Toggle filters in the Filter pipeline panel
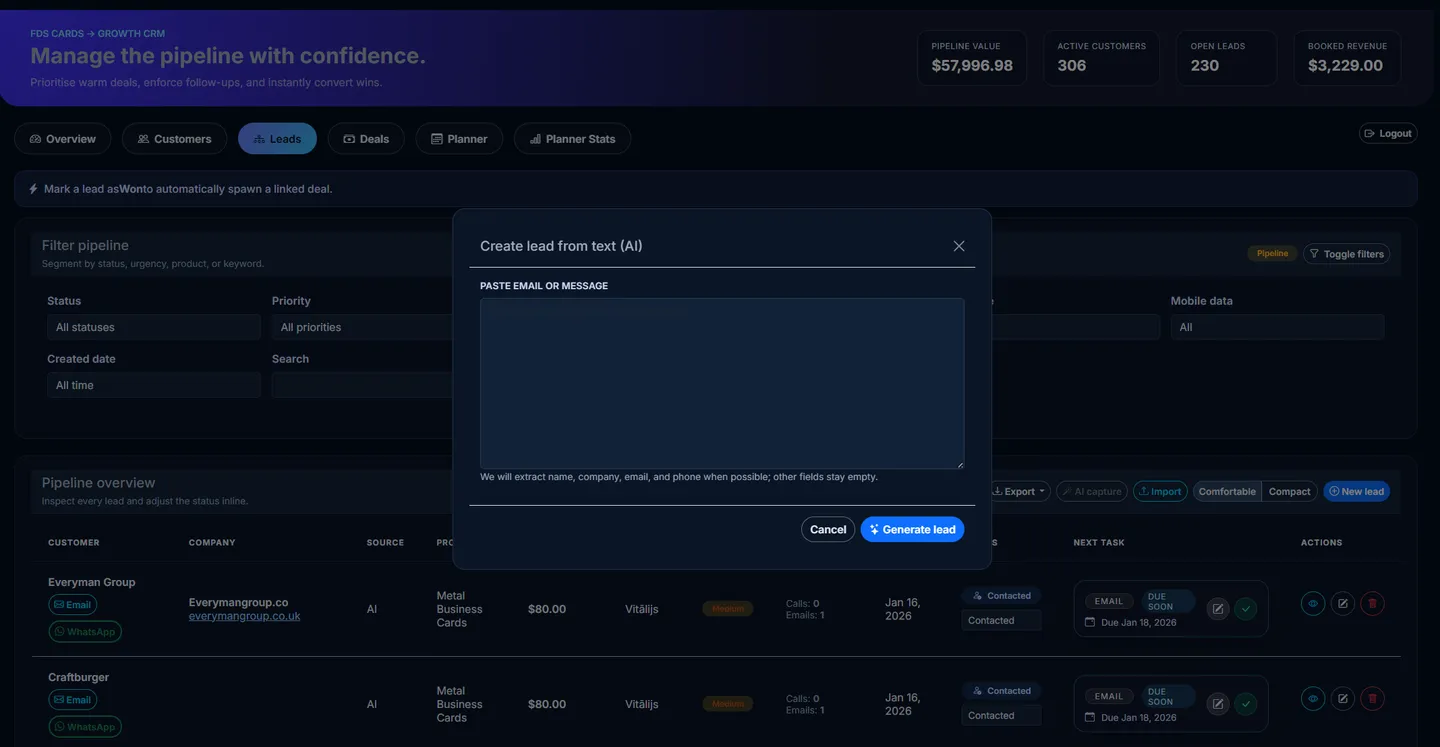The width and height of the screenshot is (1440, 747). 1346,254
